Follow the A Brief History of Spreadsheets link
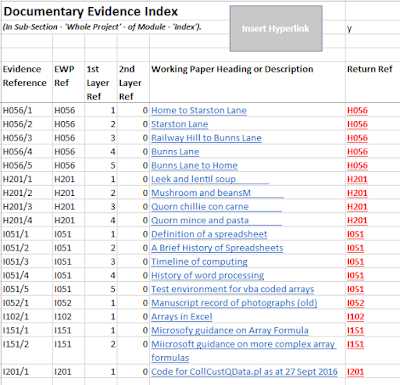This screenshot has width=400, height=385. click(x=217, y=248)
